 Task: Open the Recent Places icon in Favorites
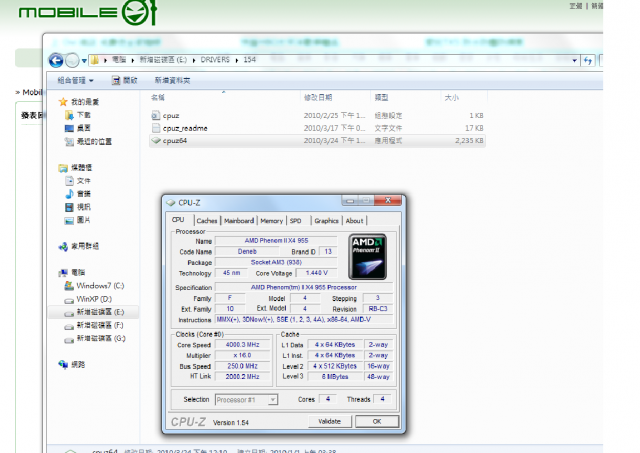(x=69, y=142)
